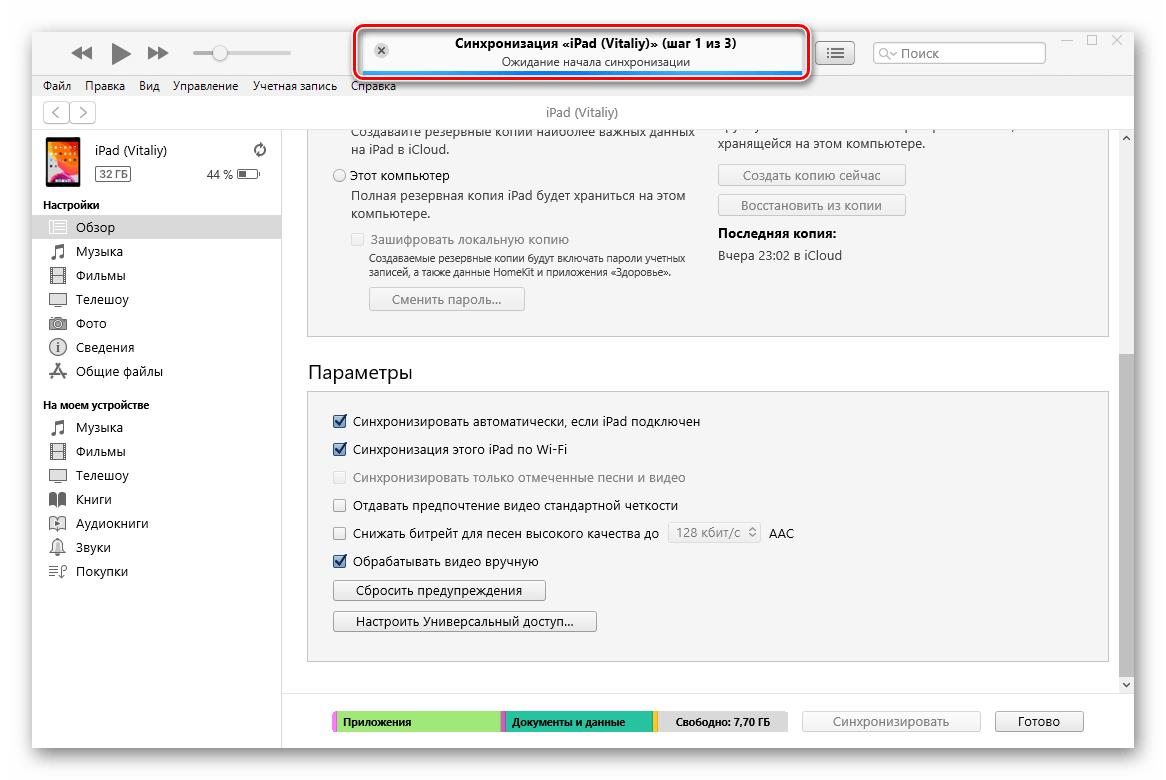This screenshot has height=780, width=1166.
Task: Select Книги under На моем устройстве
Action: click(94, 499)
